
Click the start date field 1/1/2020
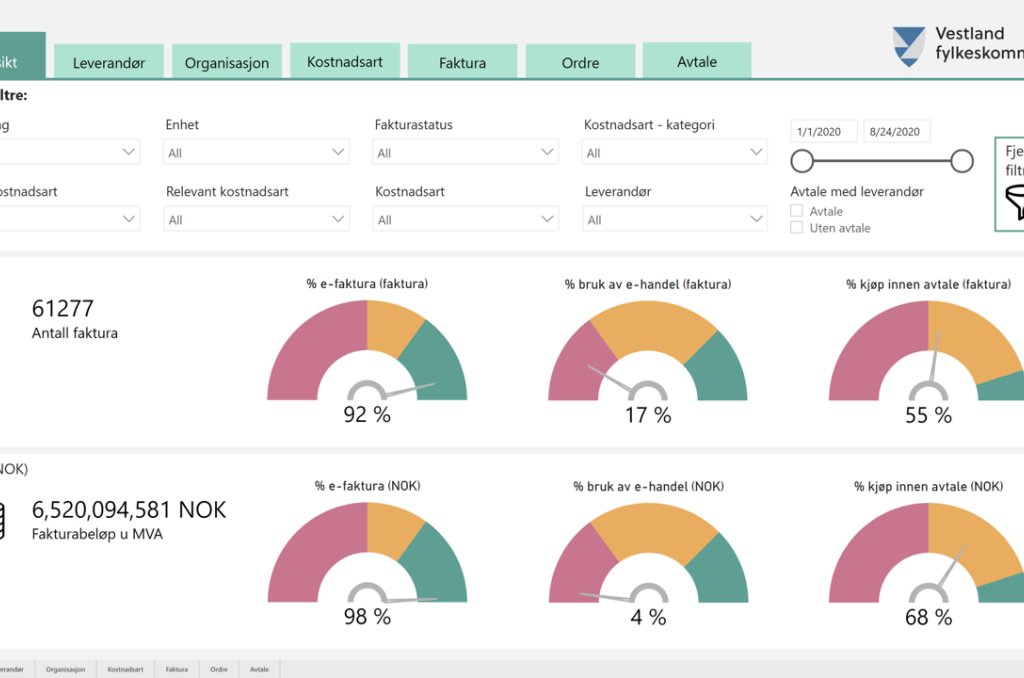point(824,131)
